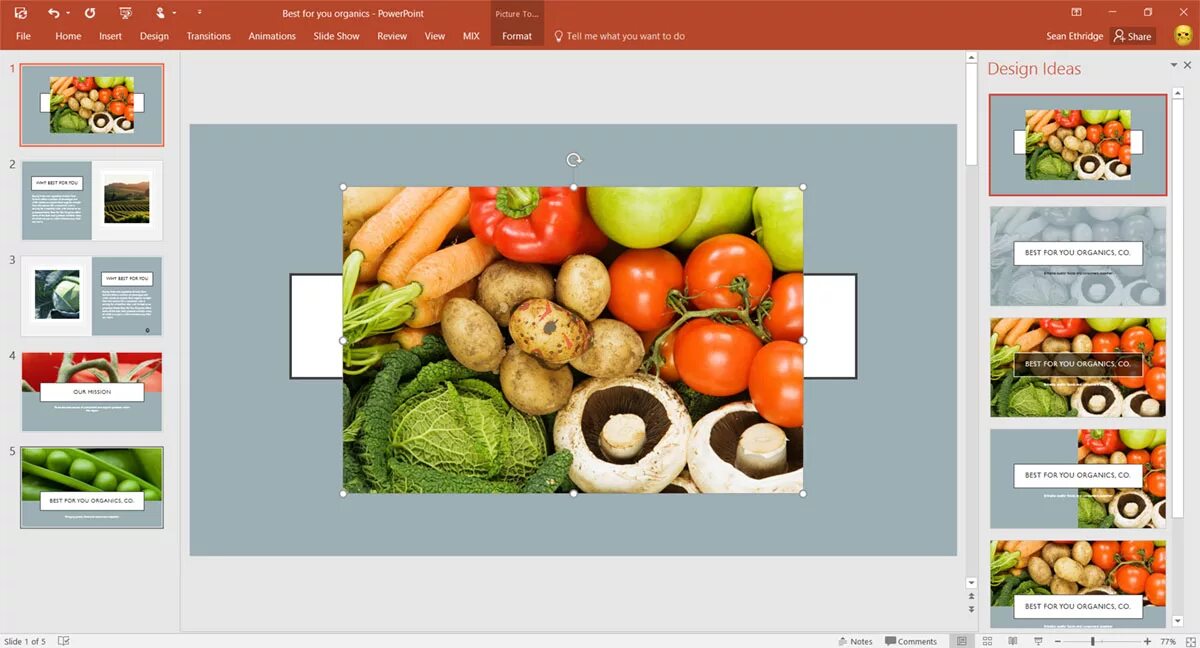This screenshot has height=648, width=1200.
Task: Toggle the Comments pane button
Action: (912, 641)
